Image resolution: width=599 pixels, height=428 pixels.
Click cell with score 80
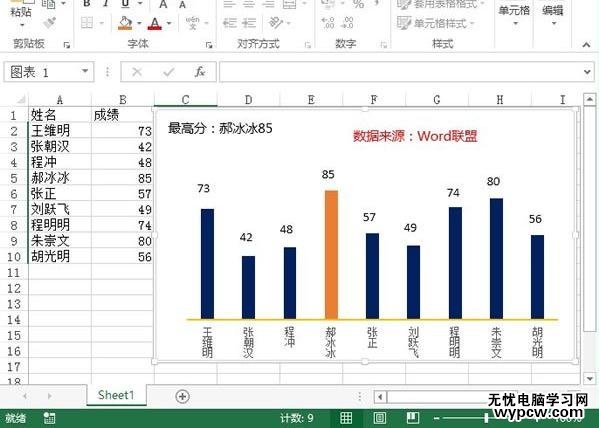(123, 241)
